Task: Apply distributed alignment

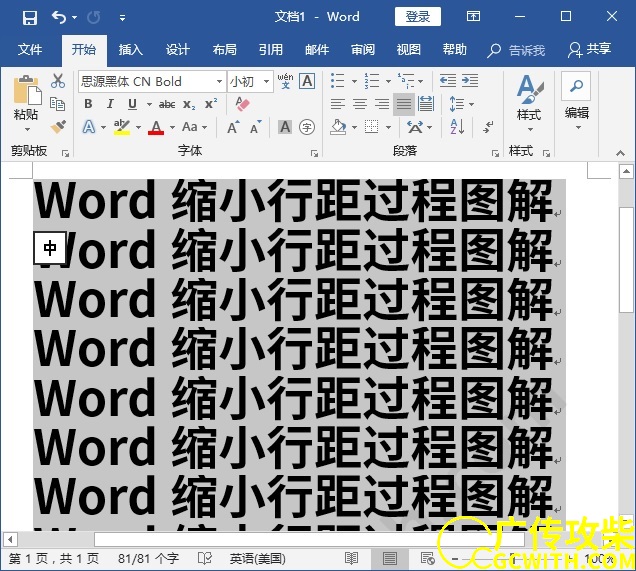Action: tap(426, 104)
